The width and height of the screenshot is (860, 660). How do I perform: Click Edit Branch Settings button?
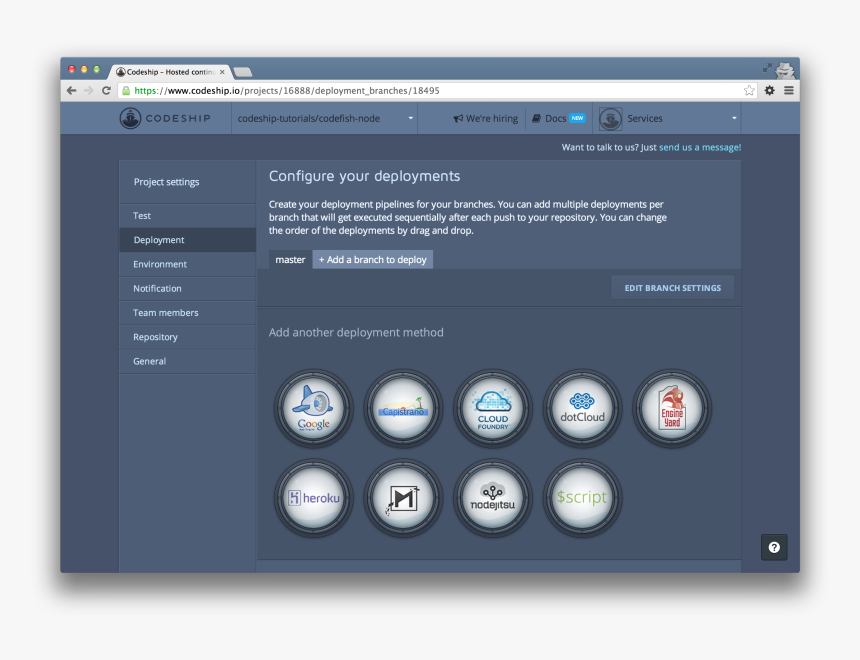click(x=672, y=288)
